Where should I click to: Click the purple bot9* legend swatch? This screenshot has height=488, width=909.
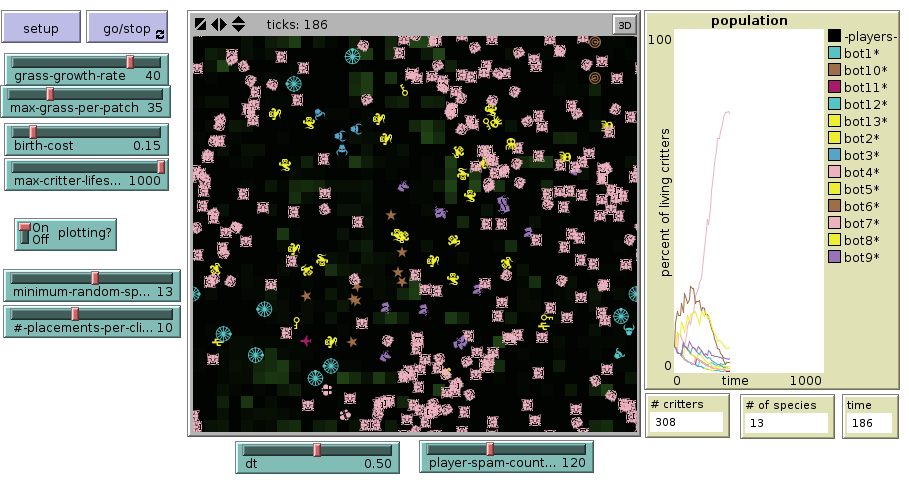coord(834,258)
